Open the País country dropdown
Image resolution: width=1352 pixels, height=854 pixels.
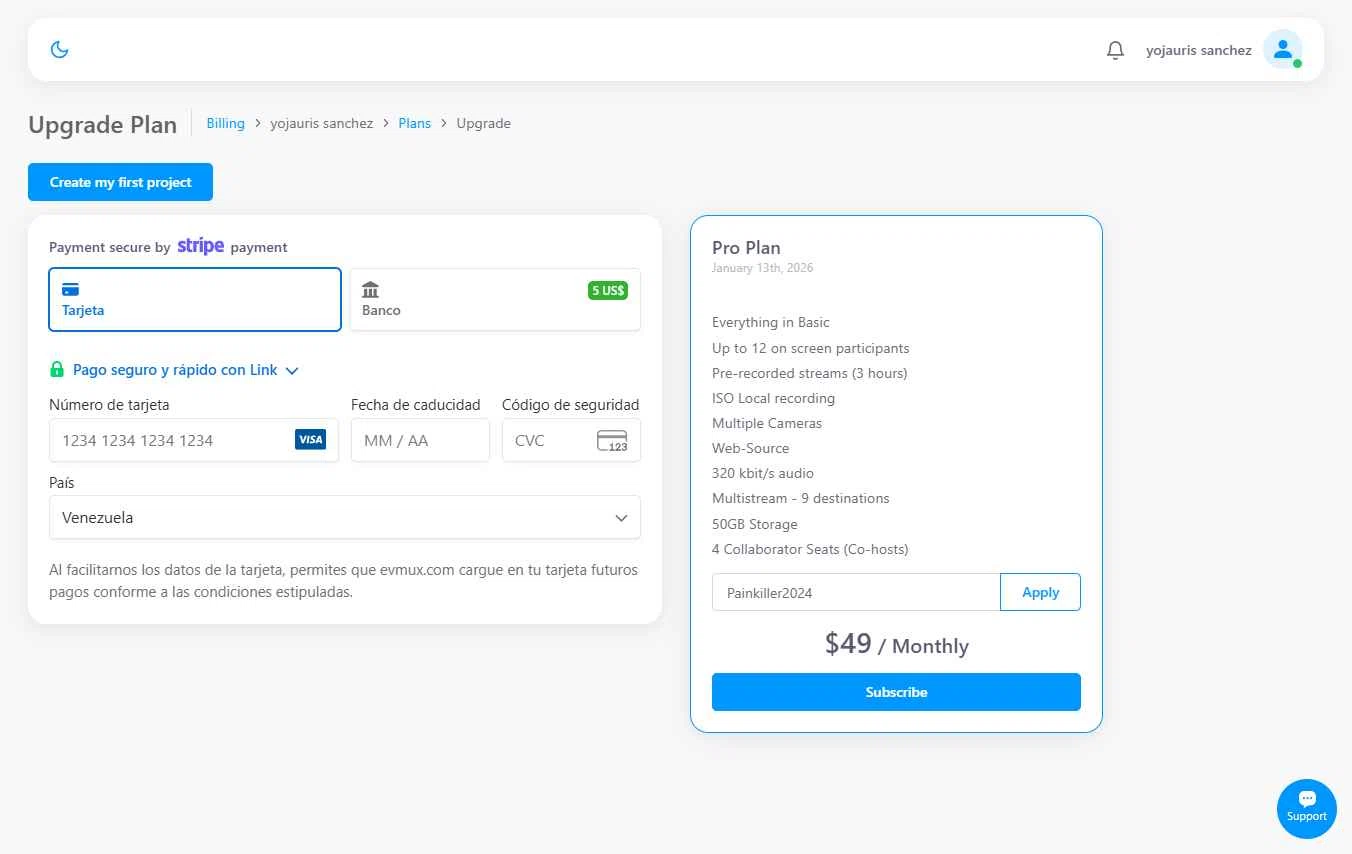click(345, 518)
